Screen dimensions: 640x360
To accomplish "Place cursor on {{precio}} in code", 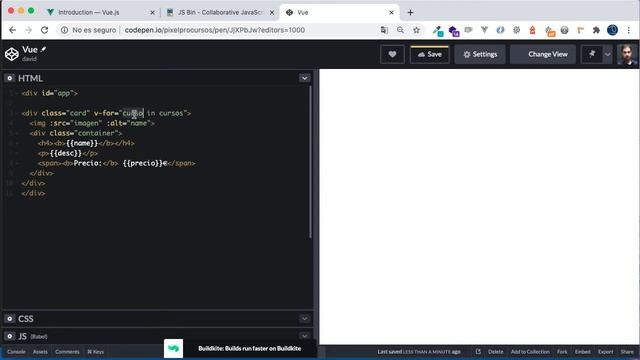I will click(x=143, y=163).
